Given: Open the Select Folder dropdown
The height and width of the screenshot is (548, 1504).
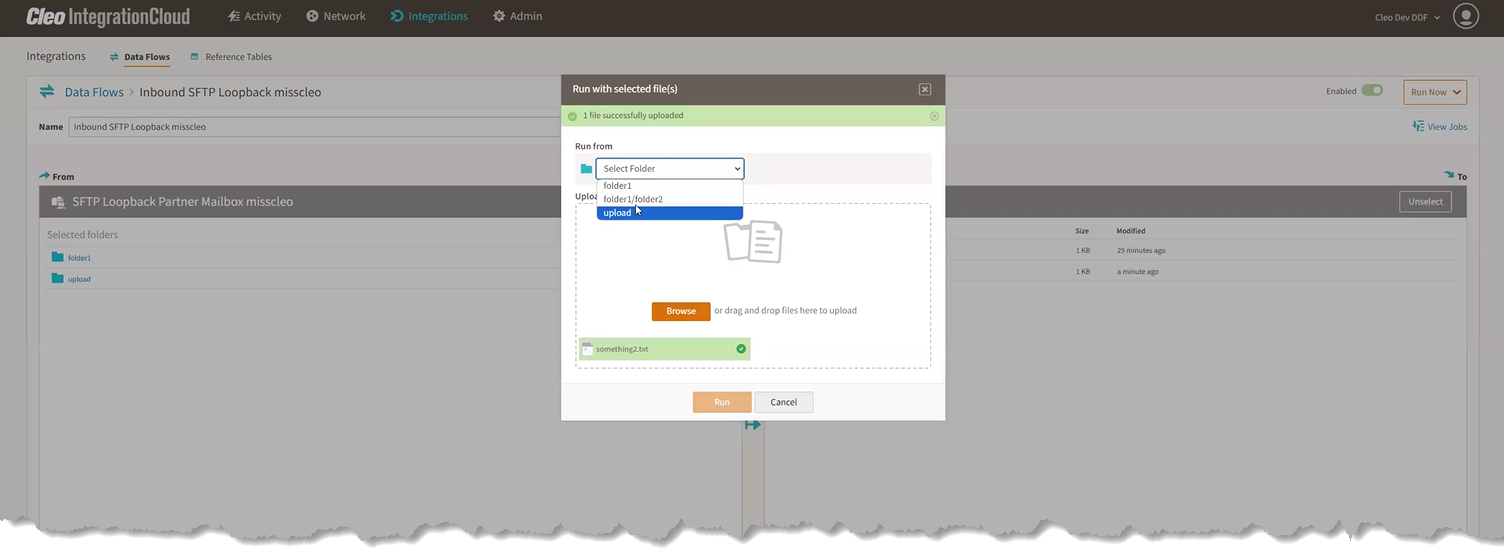Looking at the screenshot, I should 670,168.
